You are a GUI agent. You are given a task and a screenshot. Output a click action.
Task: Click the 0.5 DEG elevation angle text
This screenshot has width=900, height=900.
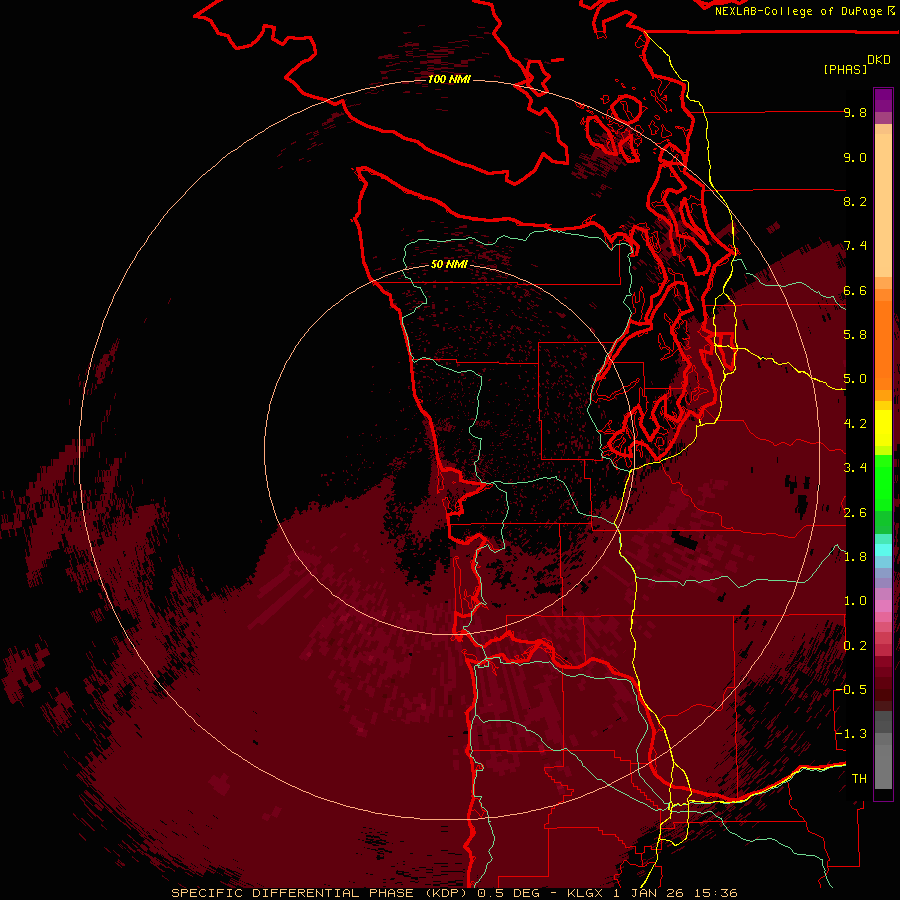[x=511, y=893]
